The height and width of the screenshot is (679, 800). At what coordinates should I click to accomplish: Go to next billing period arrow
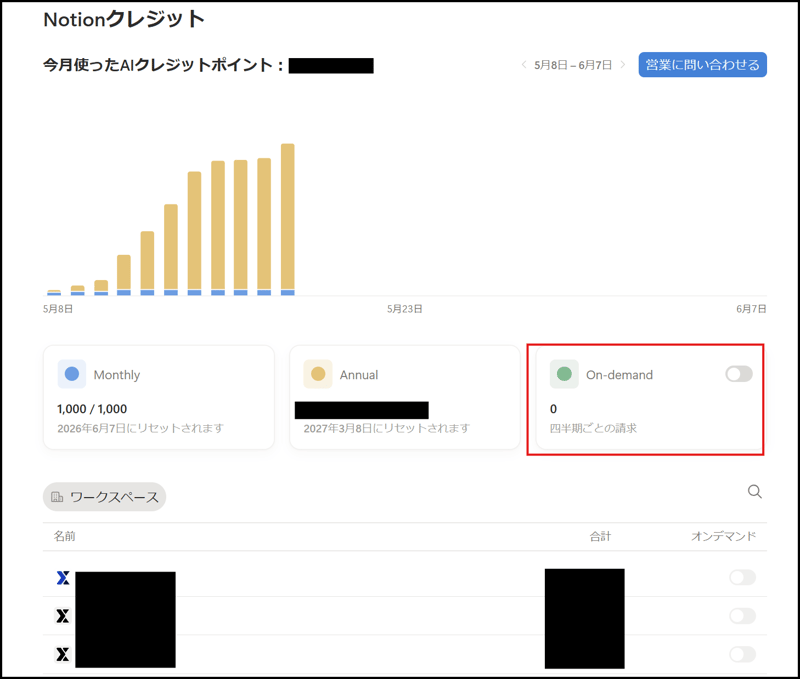[622, 65]
